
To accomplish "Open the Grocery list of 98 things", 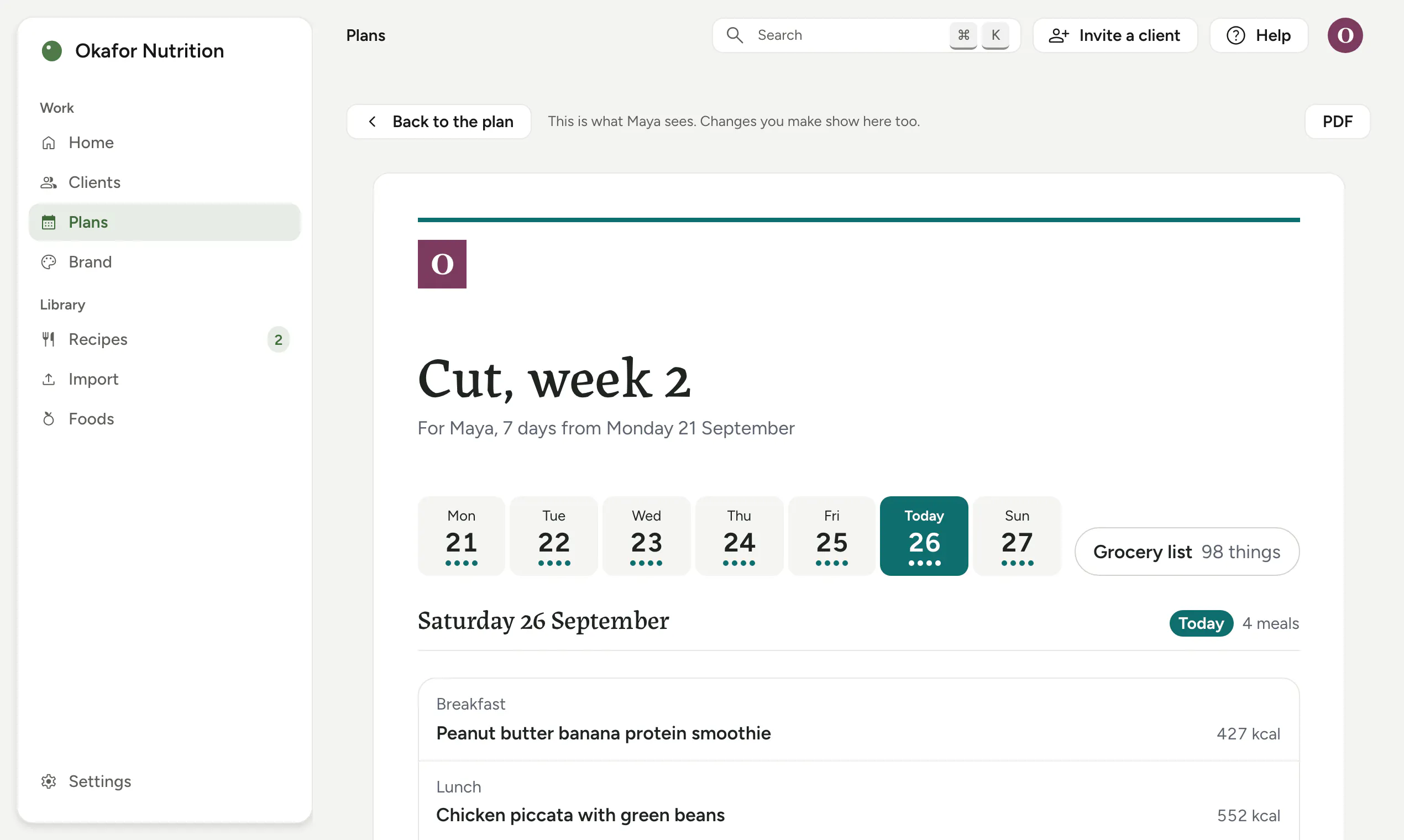I will pos(1187,552).
